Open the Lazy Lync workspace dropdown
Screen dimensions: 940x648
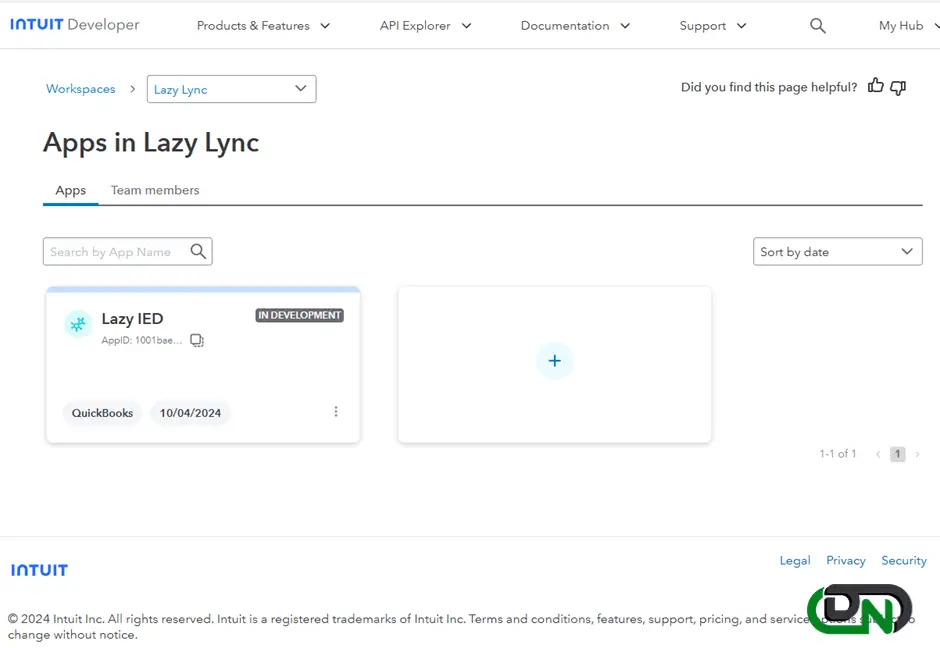tap(231, 89)
